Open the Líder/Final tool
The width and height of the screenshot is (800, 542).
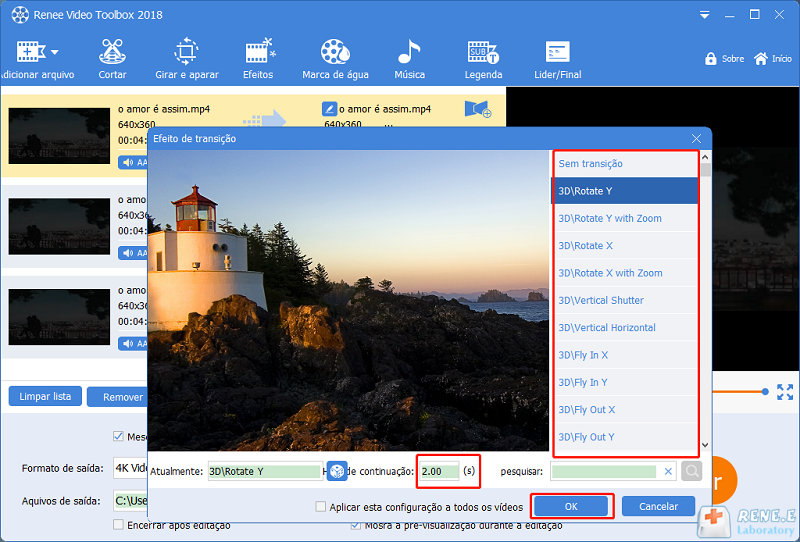coord(558,60)
